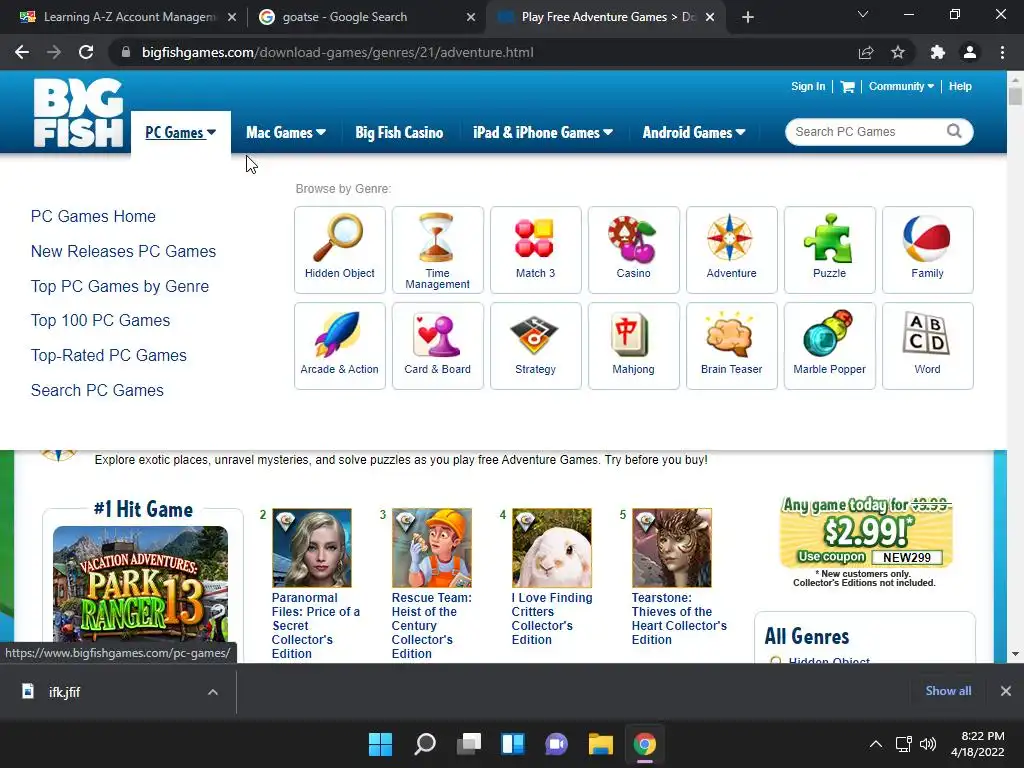Show hidden system tray icons

(876, 744)
